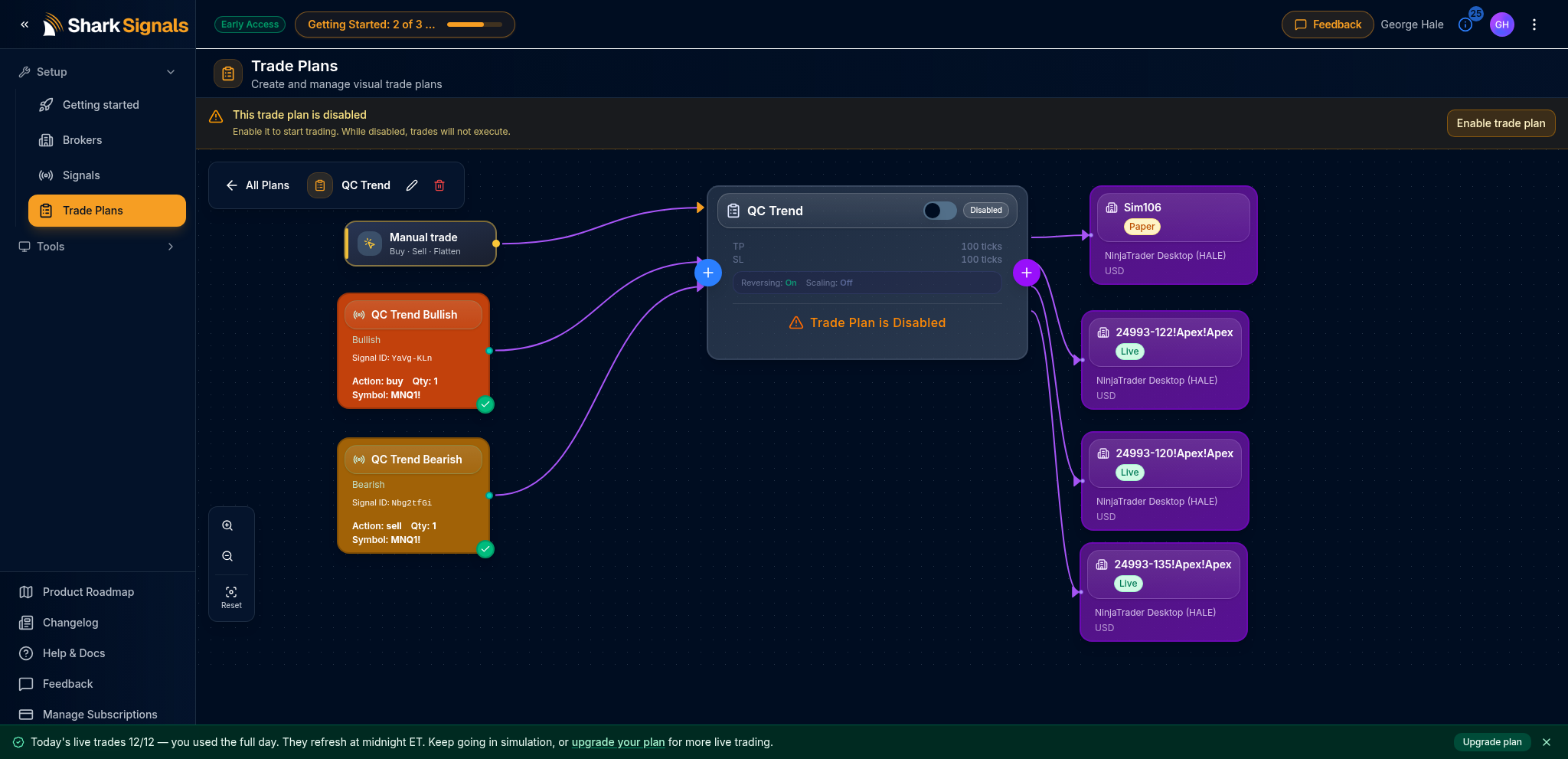Click the Paper badge on Sim106
This screenshot has width=1568, height=759.
(1142, 227)
